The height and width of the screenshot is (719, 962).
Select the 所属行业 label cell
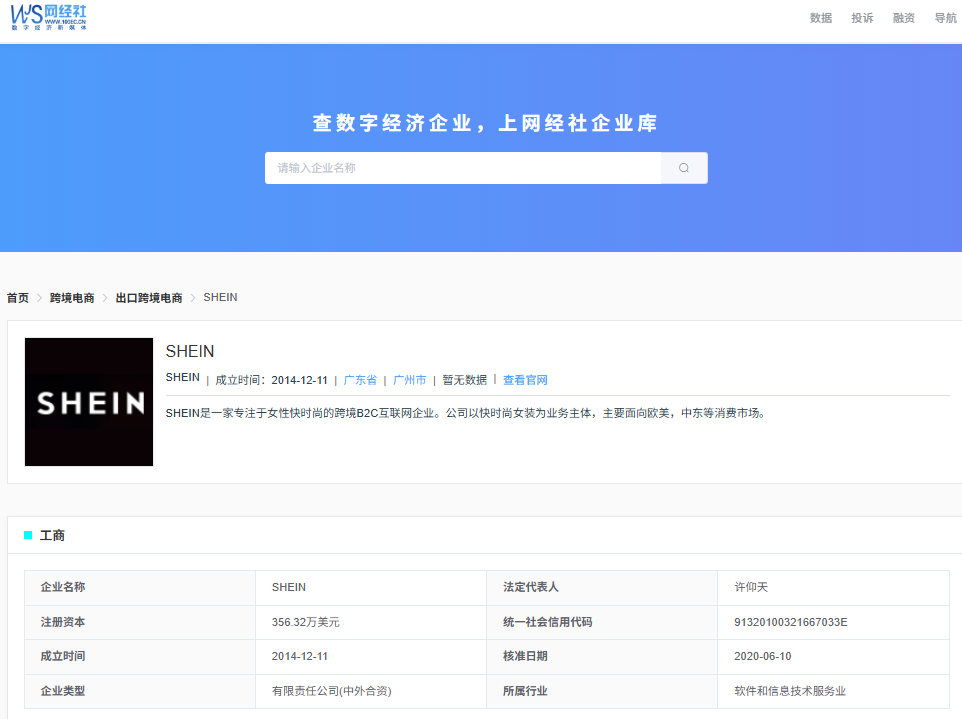[x=602, y=691]
